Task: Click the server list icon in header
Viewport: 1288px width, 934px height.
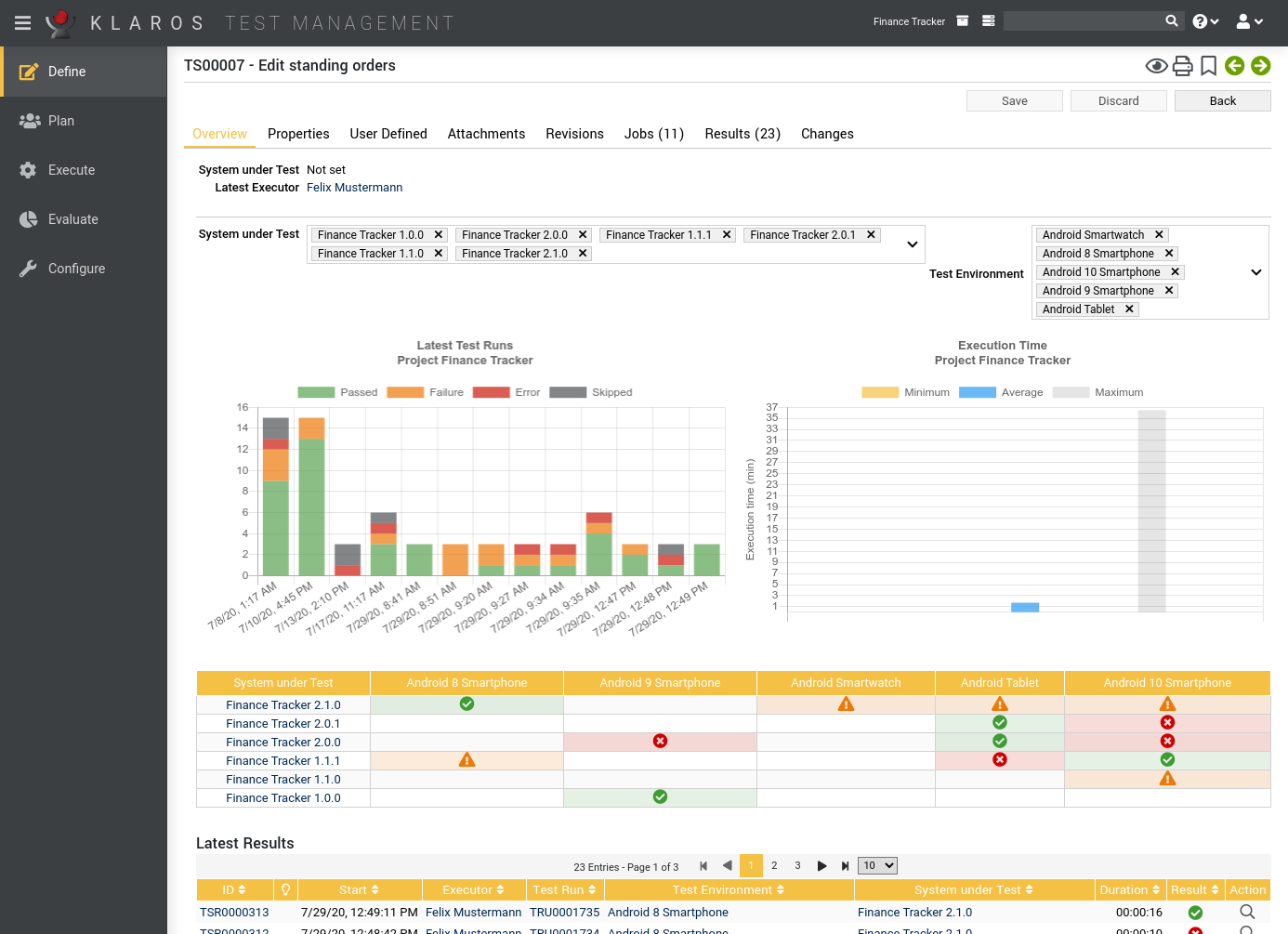Action: tap(989, 20)
